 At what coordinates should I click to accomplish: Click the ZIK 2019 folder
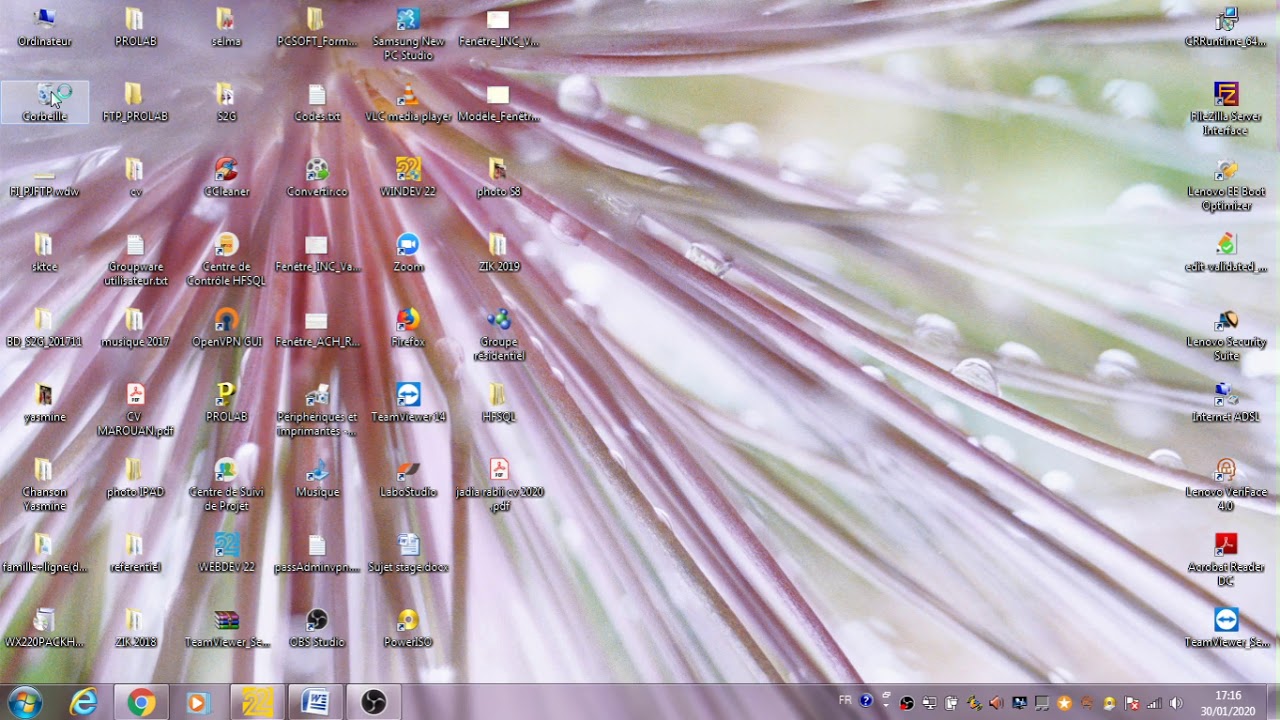(x=498, y=252)
